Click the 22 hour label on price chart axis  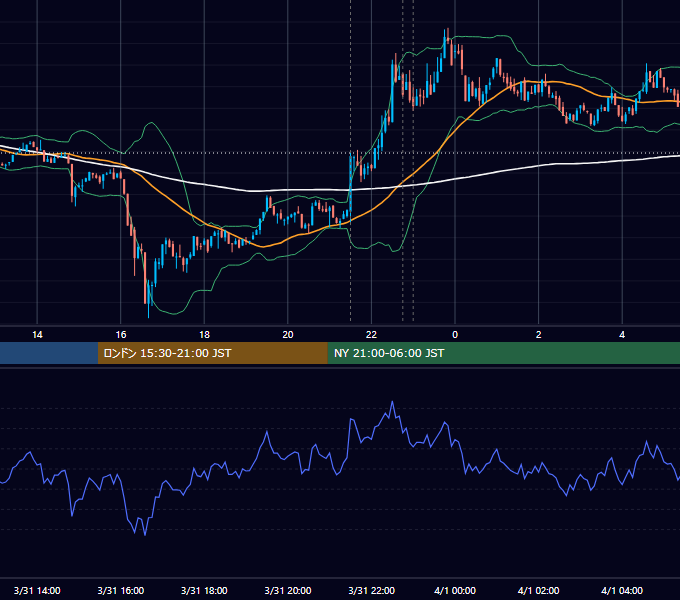[x=371, y=335]
